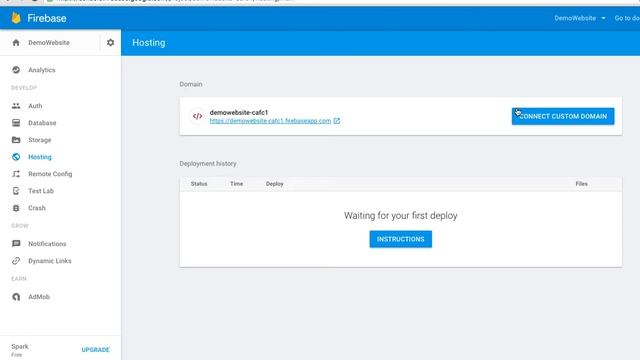Click the Remote Config icon

[16, 174]
